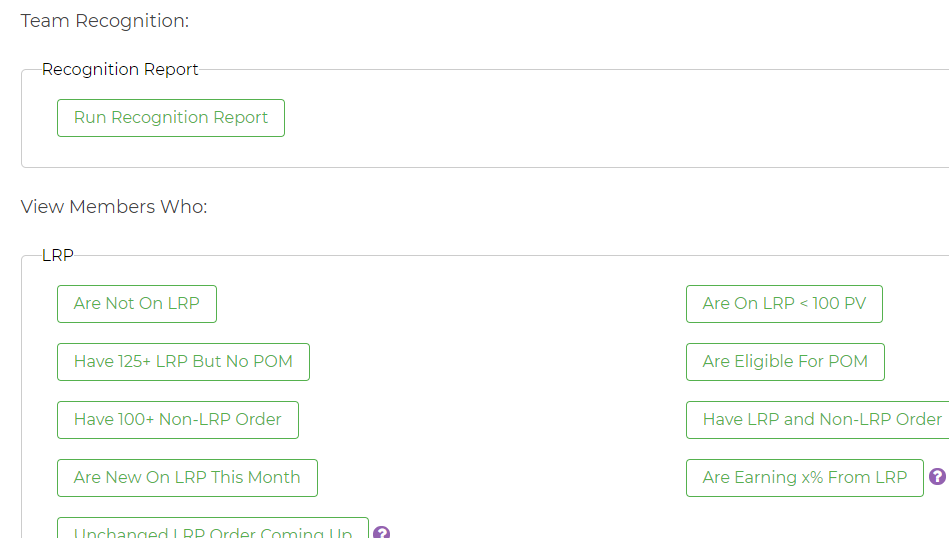View members Are New On LRP This Month

187,478
